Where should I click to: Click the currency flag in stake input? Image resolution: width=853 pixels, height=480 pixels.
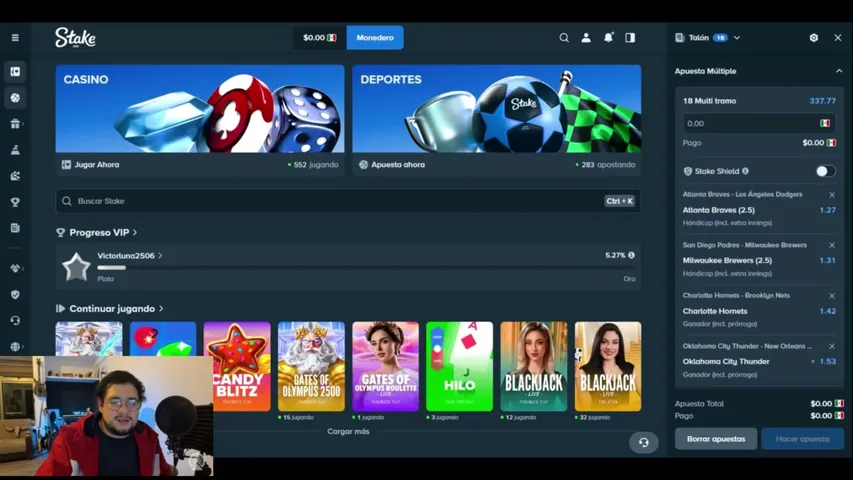825,124
